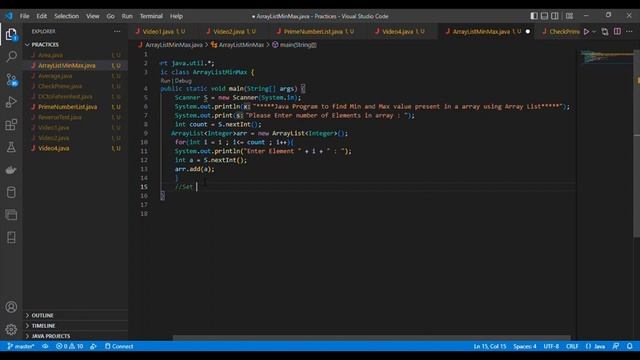Click the master branch indicator

[x=20, y=346]
